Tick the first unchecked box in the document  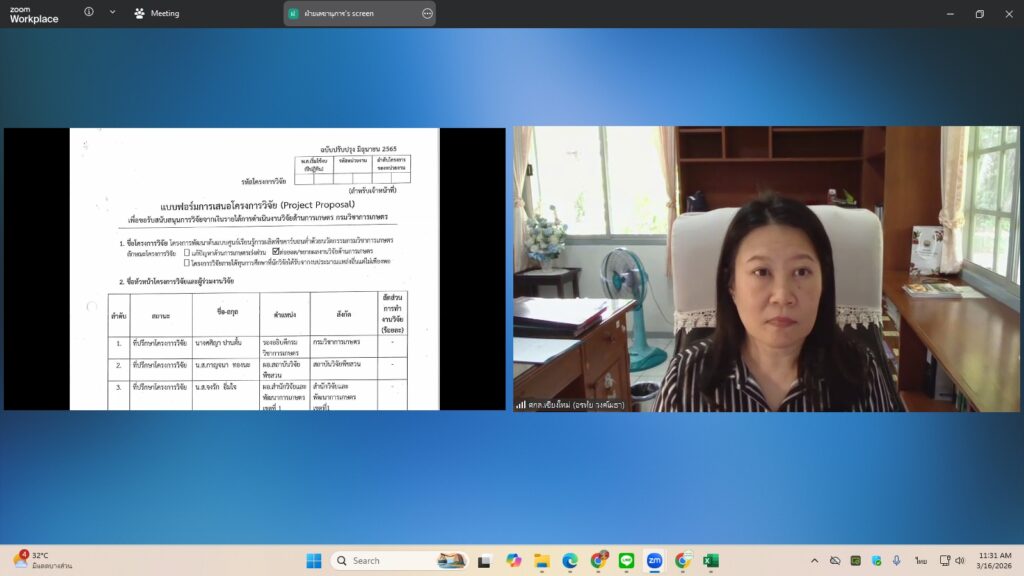(187, 252)
